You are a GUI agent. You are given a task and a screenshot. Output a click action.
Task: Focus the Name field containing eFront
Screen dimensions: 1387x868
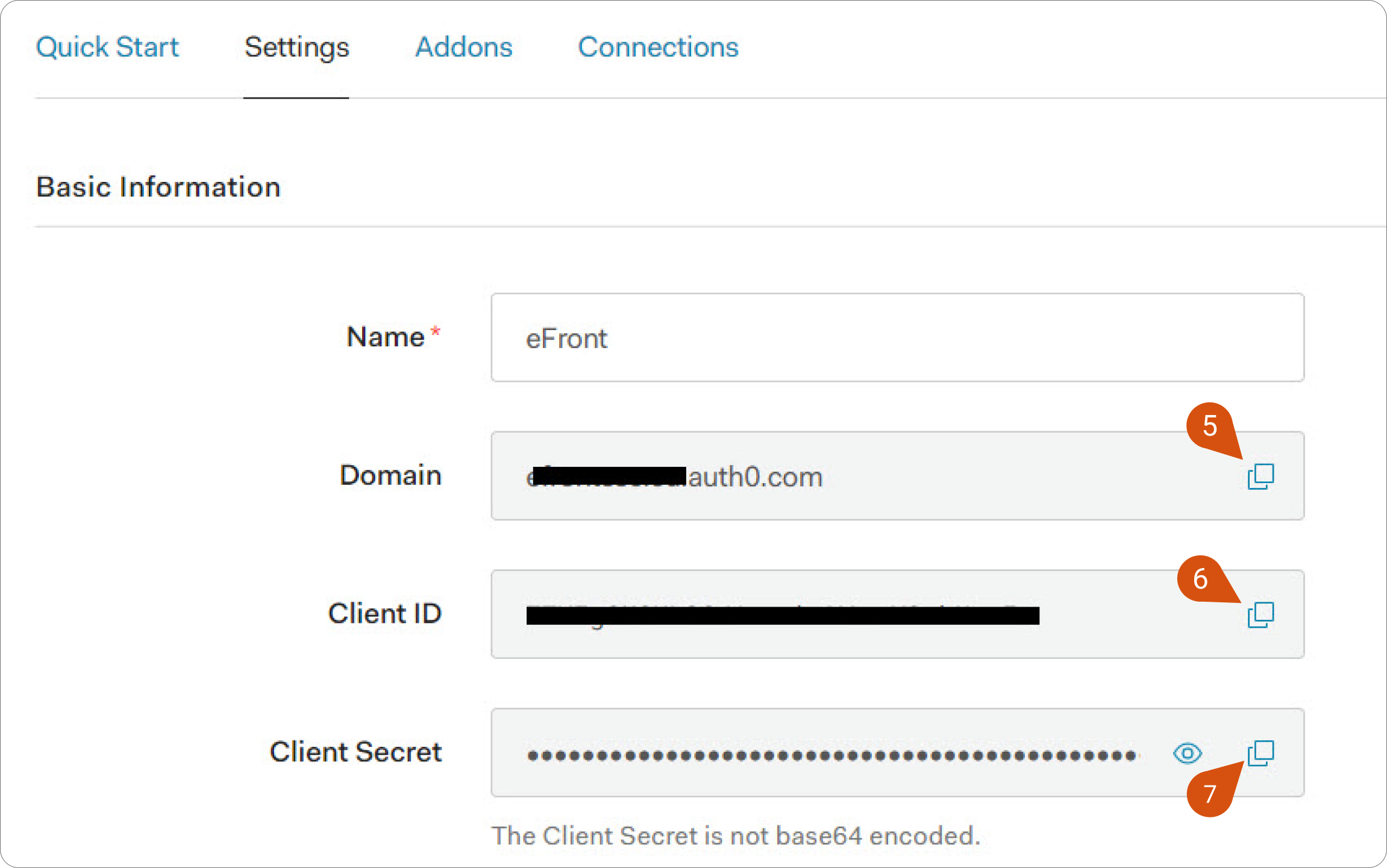point(898,337)
